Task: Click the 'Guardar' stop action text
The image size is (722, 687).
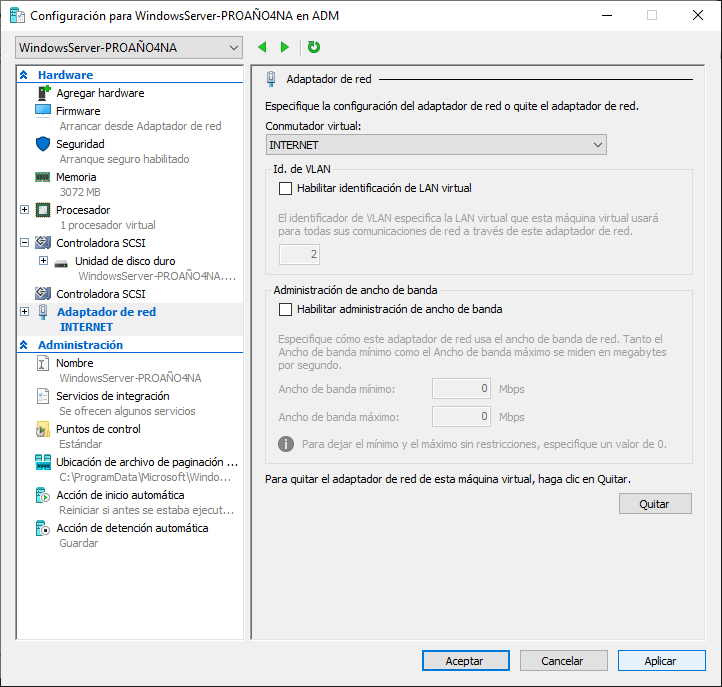Action: (79, 543)
